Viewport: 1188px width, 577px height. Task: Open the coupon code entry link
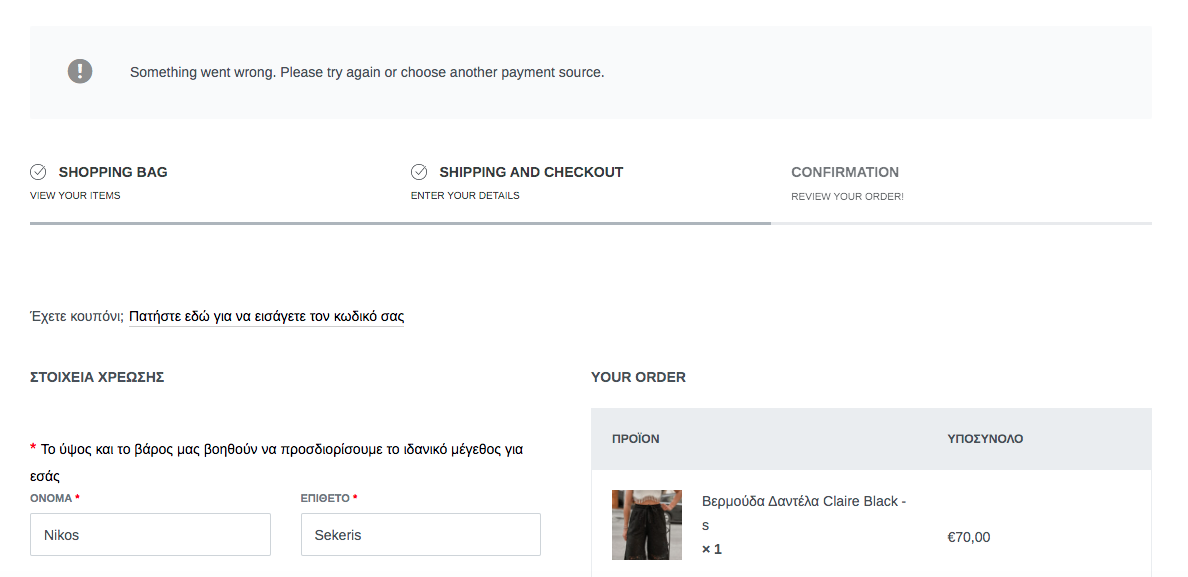(267, 316)
